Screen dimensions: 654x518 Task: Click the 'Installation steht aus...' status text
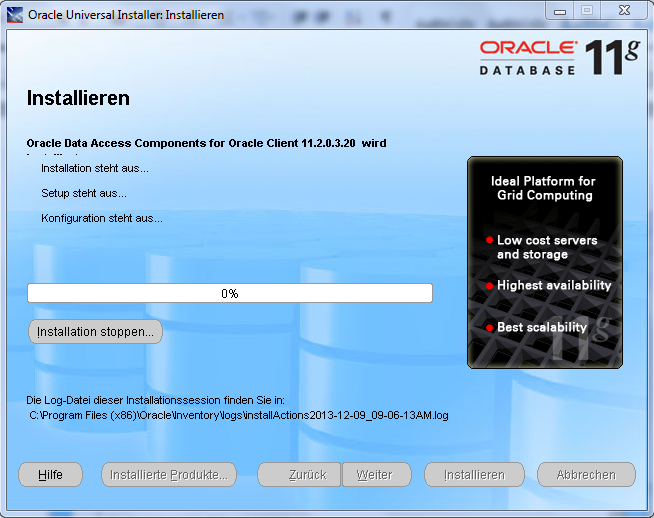(x=95, y=168)
